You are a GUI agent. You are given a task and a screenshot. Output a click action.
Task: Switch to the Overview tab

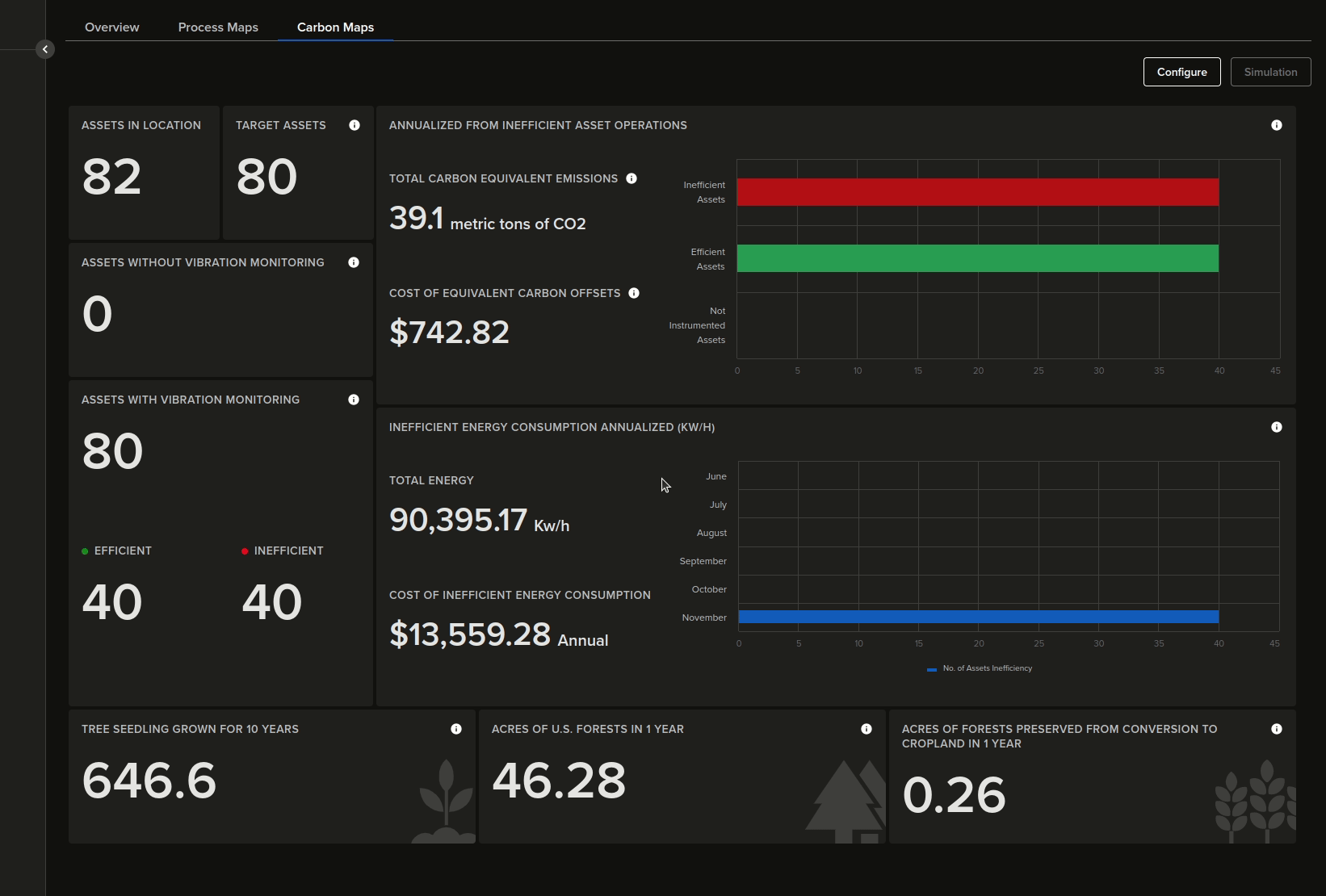click(x=111, y=27)
